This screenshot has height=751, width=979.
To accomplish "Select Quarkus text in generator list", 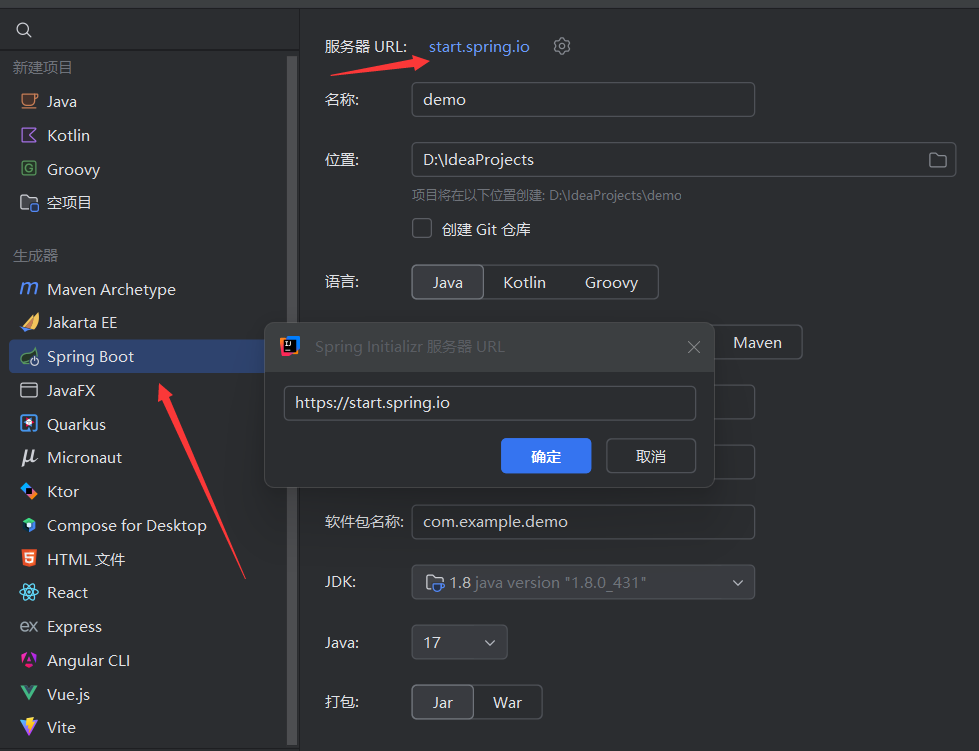I will pos(76,425).
